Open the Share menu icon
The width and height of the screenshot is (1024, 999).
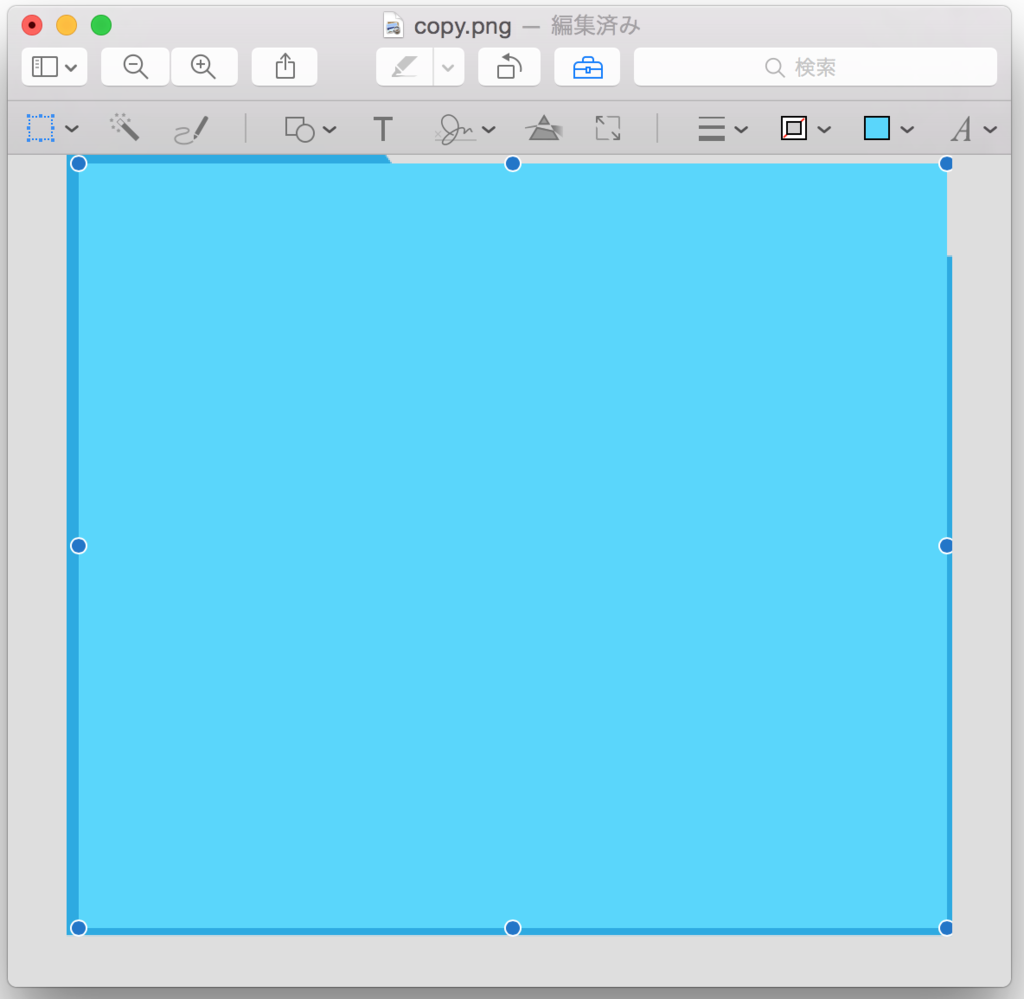point(285,67)
